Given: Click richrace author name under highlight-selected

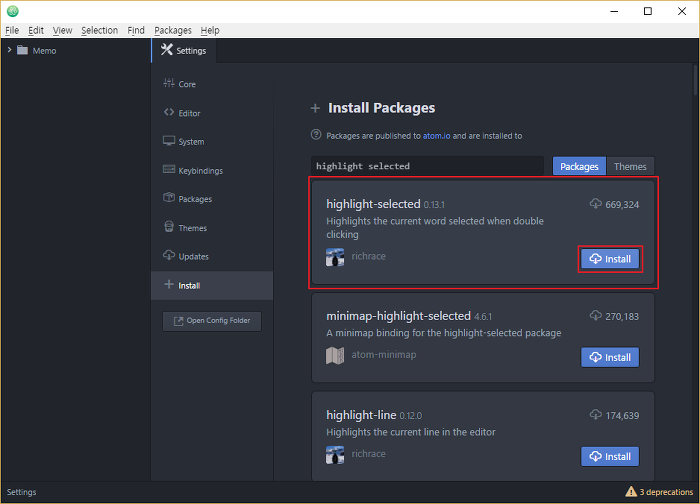Looking at the screenshot, I should (368, 256).
